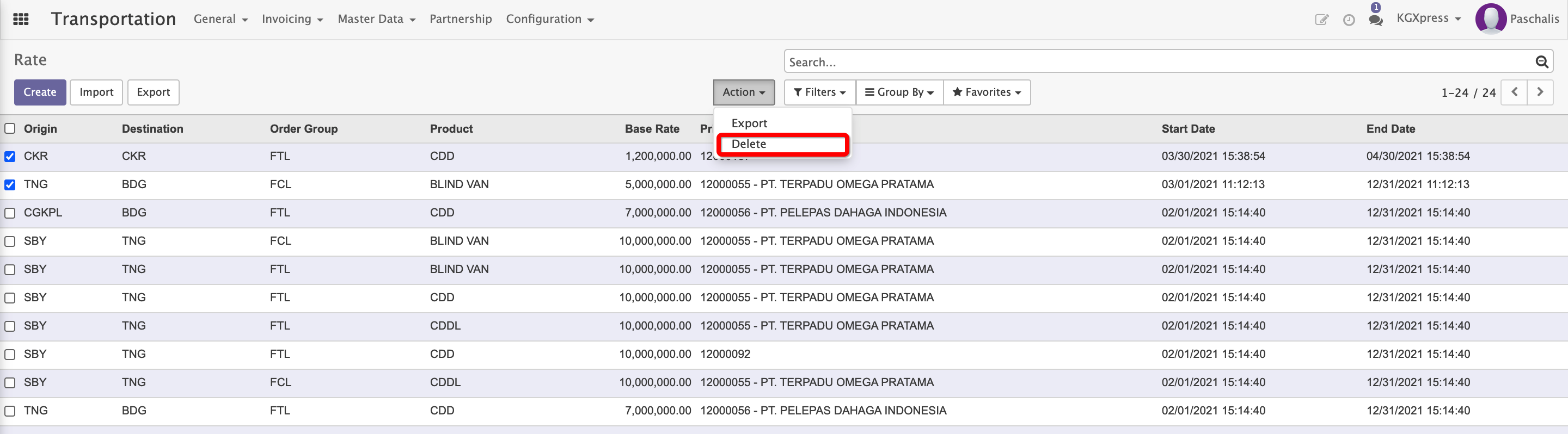Expand the Master Data menu
1568x434 pixels.
pyautogui.click(x=376, y=20)
